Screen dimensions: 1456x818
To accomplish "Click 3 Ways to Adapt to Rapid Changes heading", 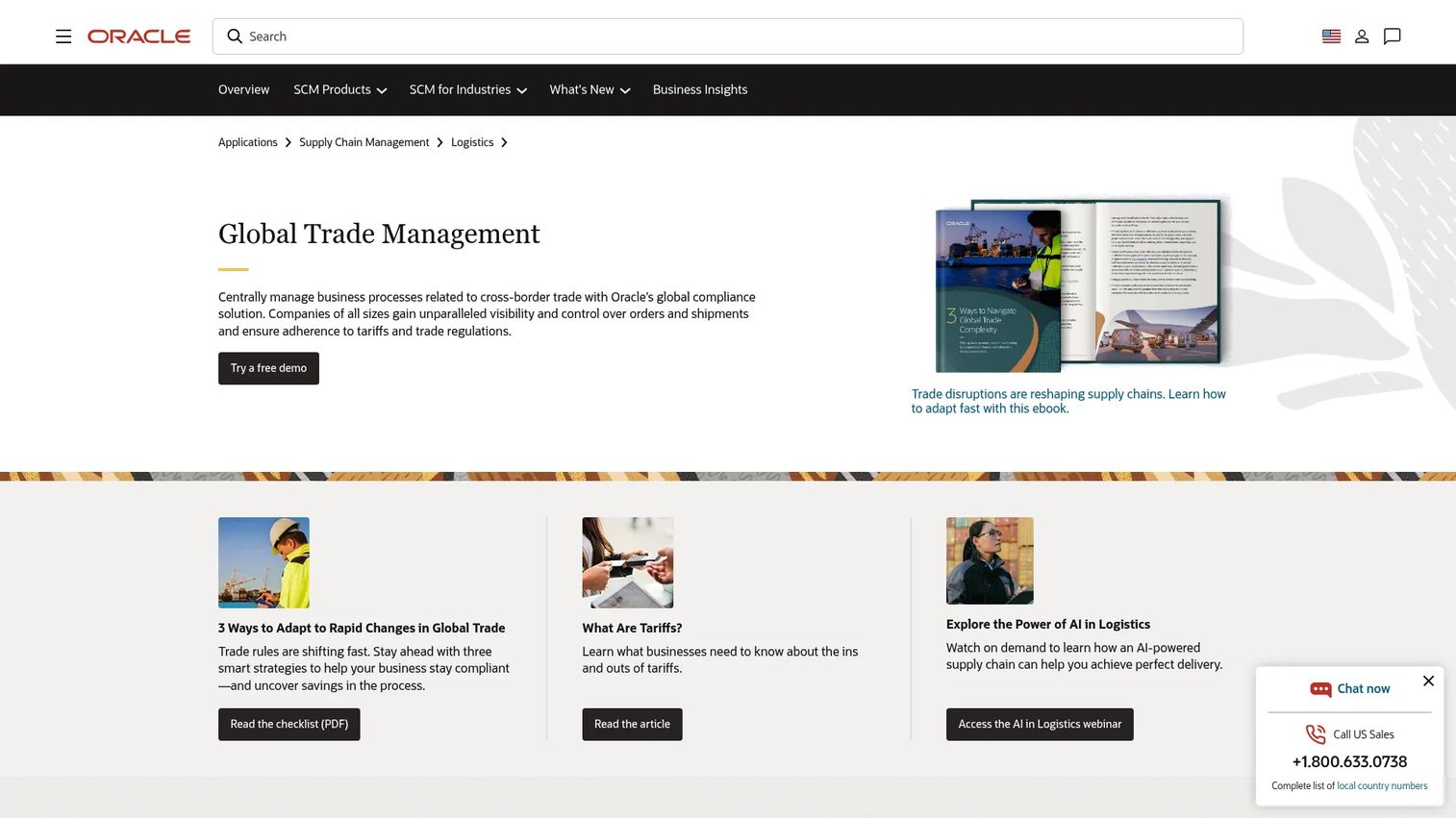I will pyautogui.click(x=362, y=628).
